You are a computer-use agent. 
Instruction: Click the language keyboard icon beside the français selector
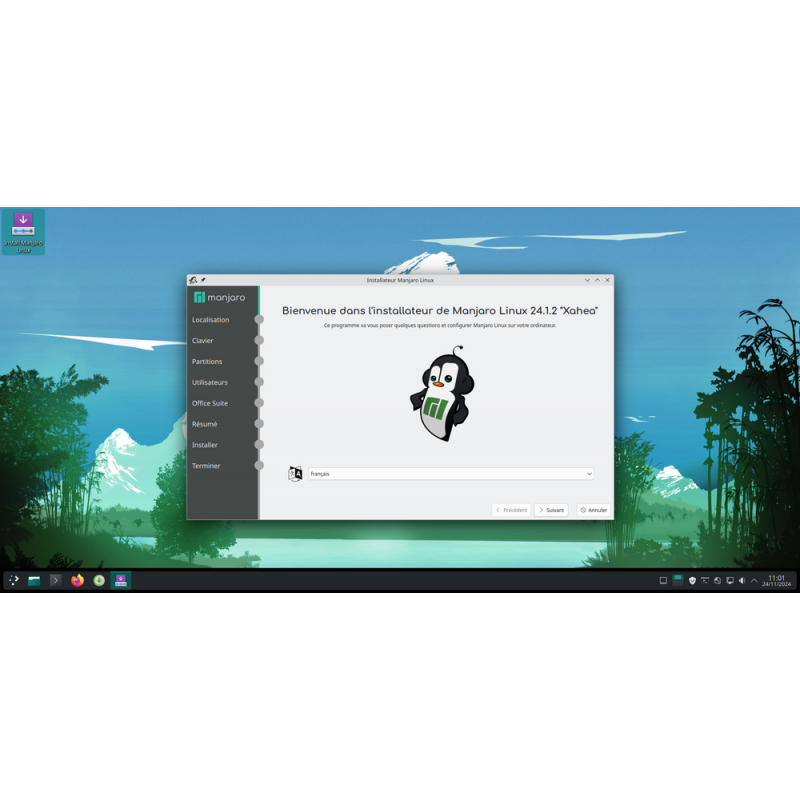coord(295,474)
